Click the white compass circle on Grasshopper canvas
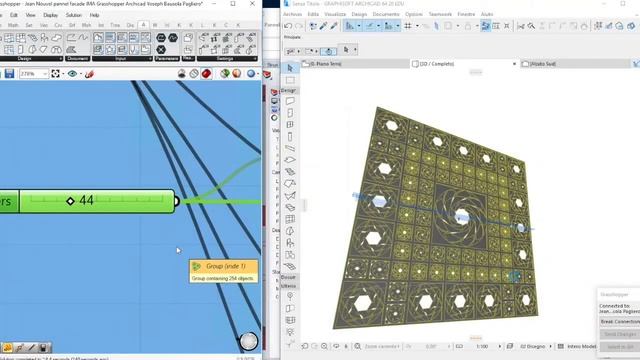Viewport: 640px width, 360px height. 249,341
